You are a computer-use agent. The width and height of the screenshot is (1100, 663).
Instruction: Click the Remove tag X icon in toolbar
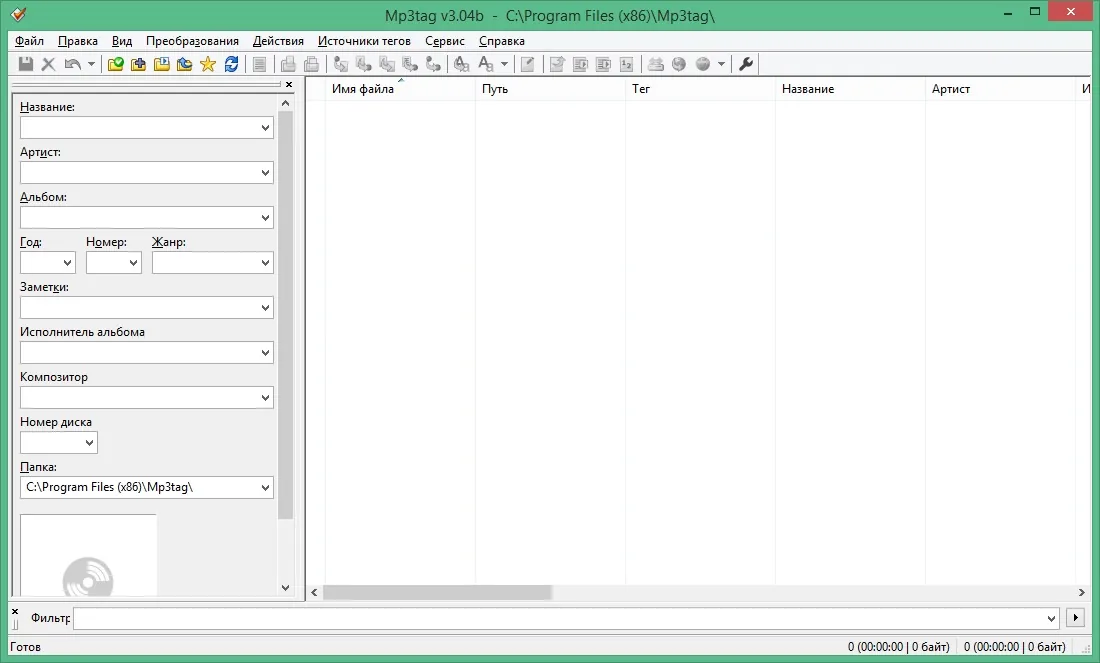[x=48, y=64]
